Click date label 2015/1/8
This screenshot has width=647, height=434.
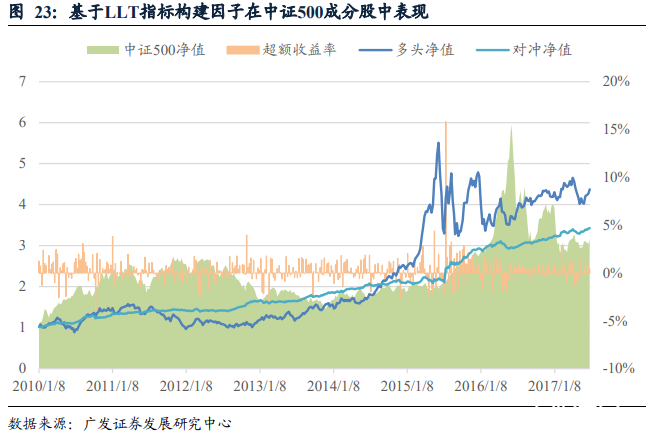pyautogui.click(x=407, y=386)
